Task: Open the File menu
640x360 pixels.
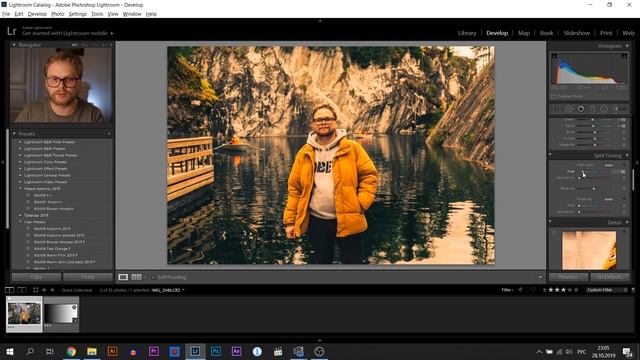Action: 6,14
